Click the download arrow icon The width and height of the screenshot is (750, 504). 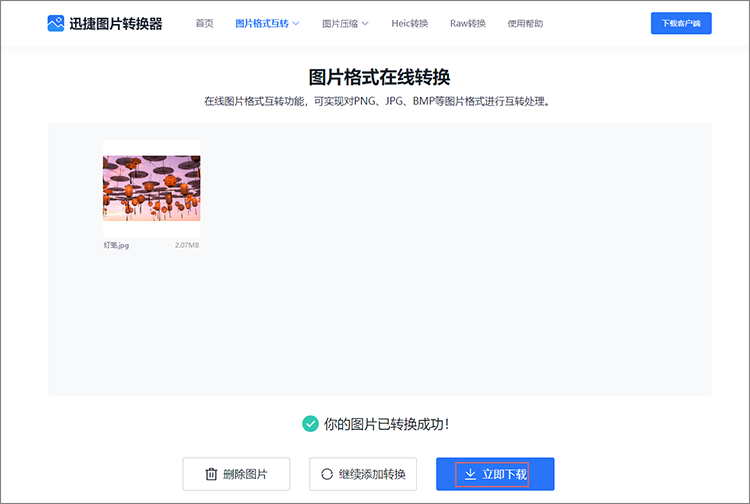click(x=470, y=474)
